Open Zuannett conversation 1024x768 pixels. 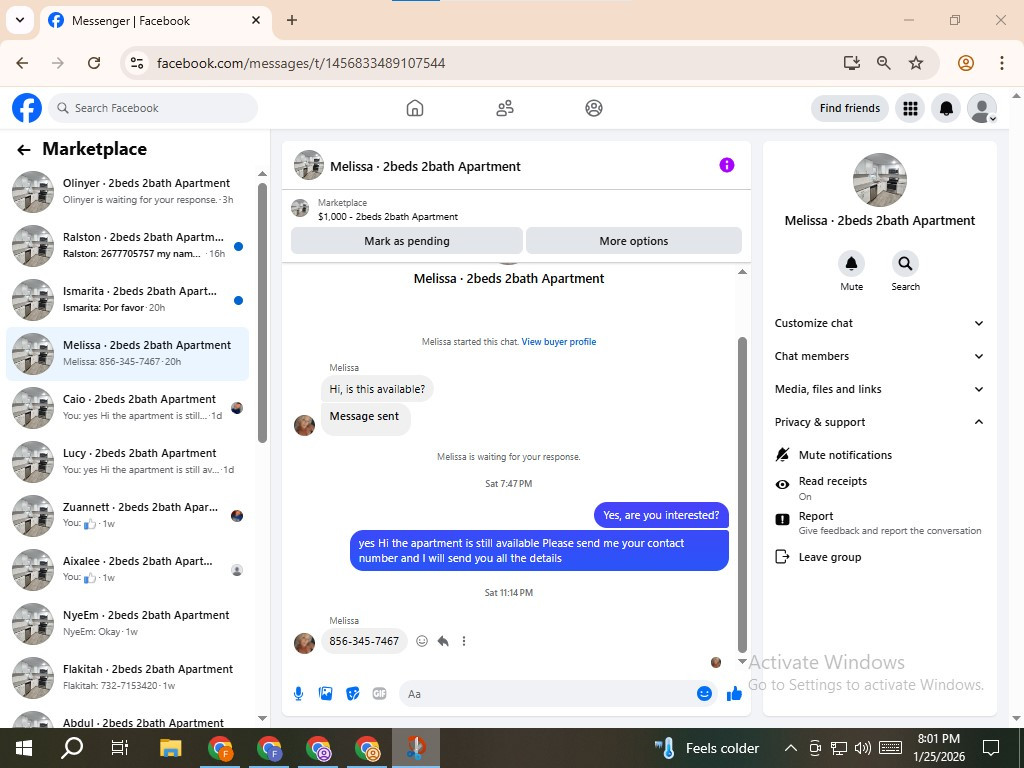[x=128, y=516]
